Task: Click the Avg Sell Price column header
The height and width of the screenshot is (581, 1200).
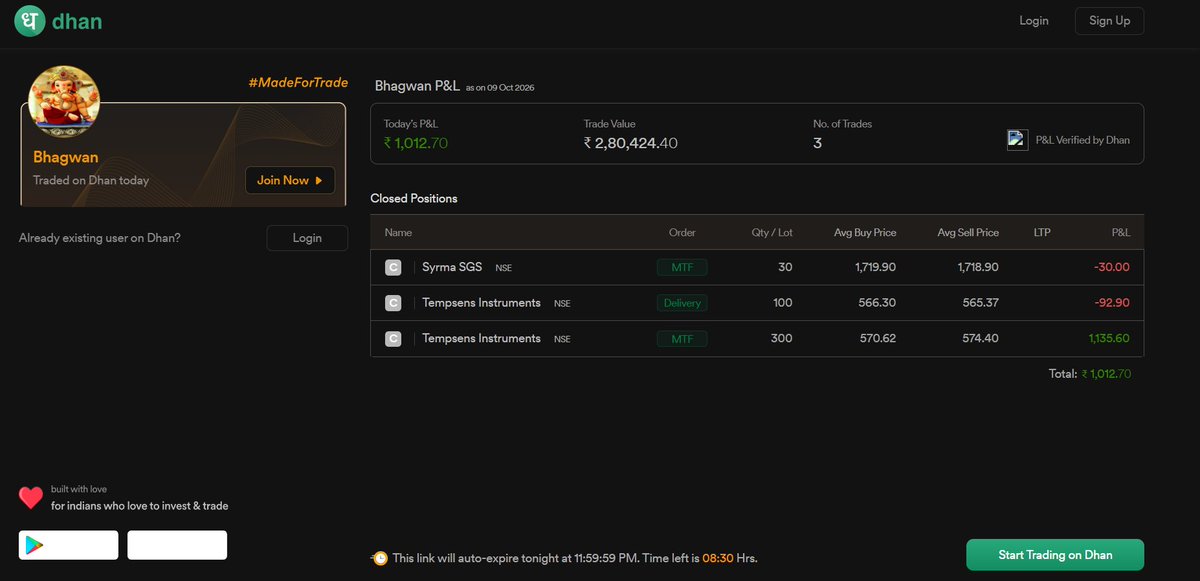Action: tap(968, 232)
